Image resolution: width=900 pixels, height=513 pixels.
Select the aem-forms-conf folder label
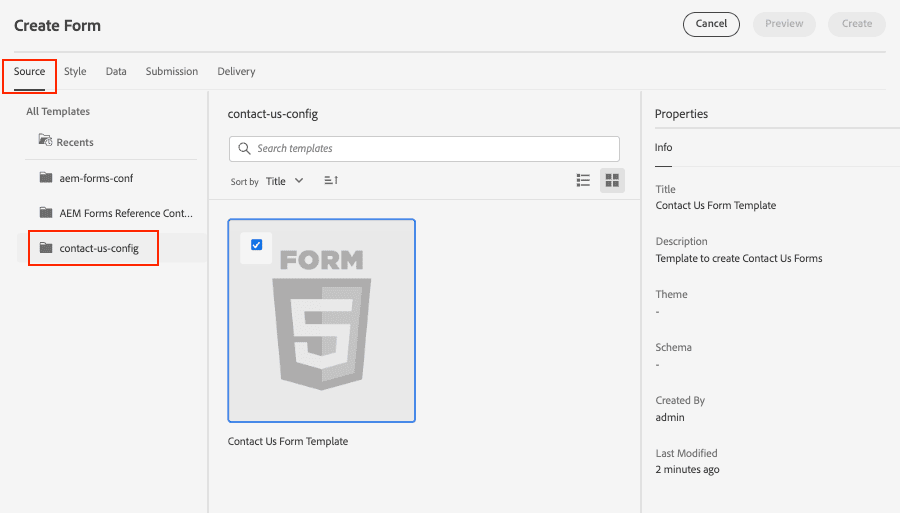coord(96,178)
